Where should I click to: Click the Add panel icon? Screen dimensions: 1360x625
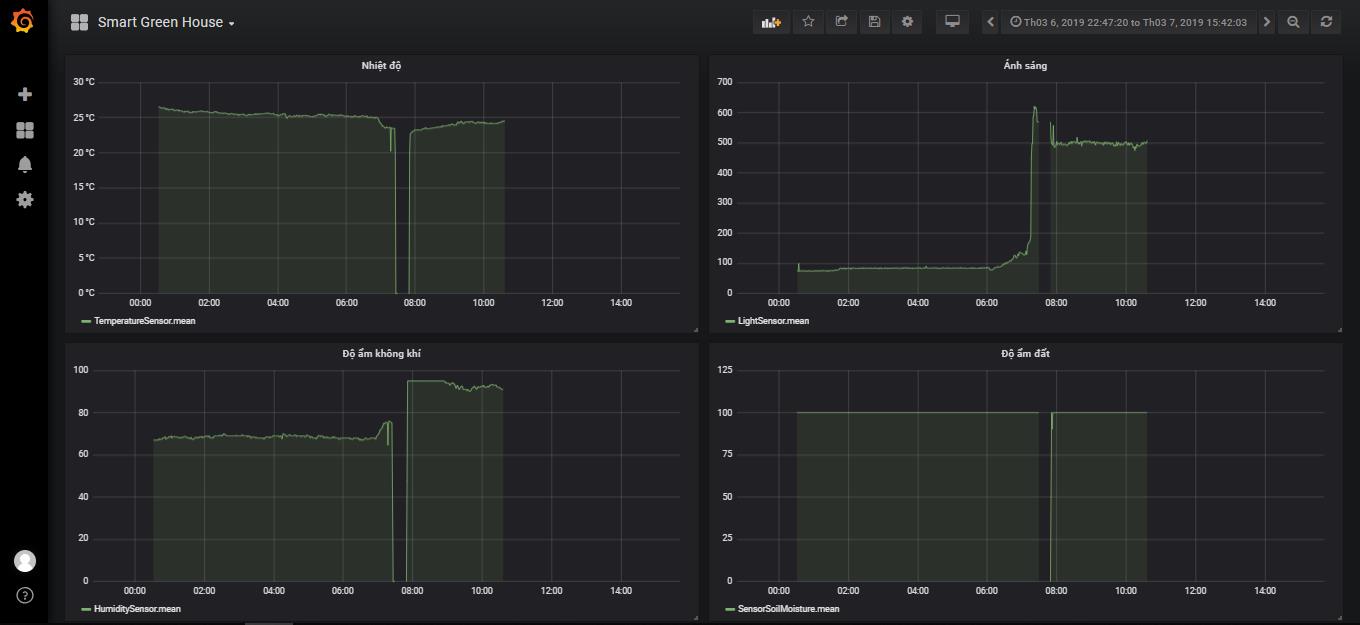point(770,22)
